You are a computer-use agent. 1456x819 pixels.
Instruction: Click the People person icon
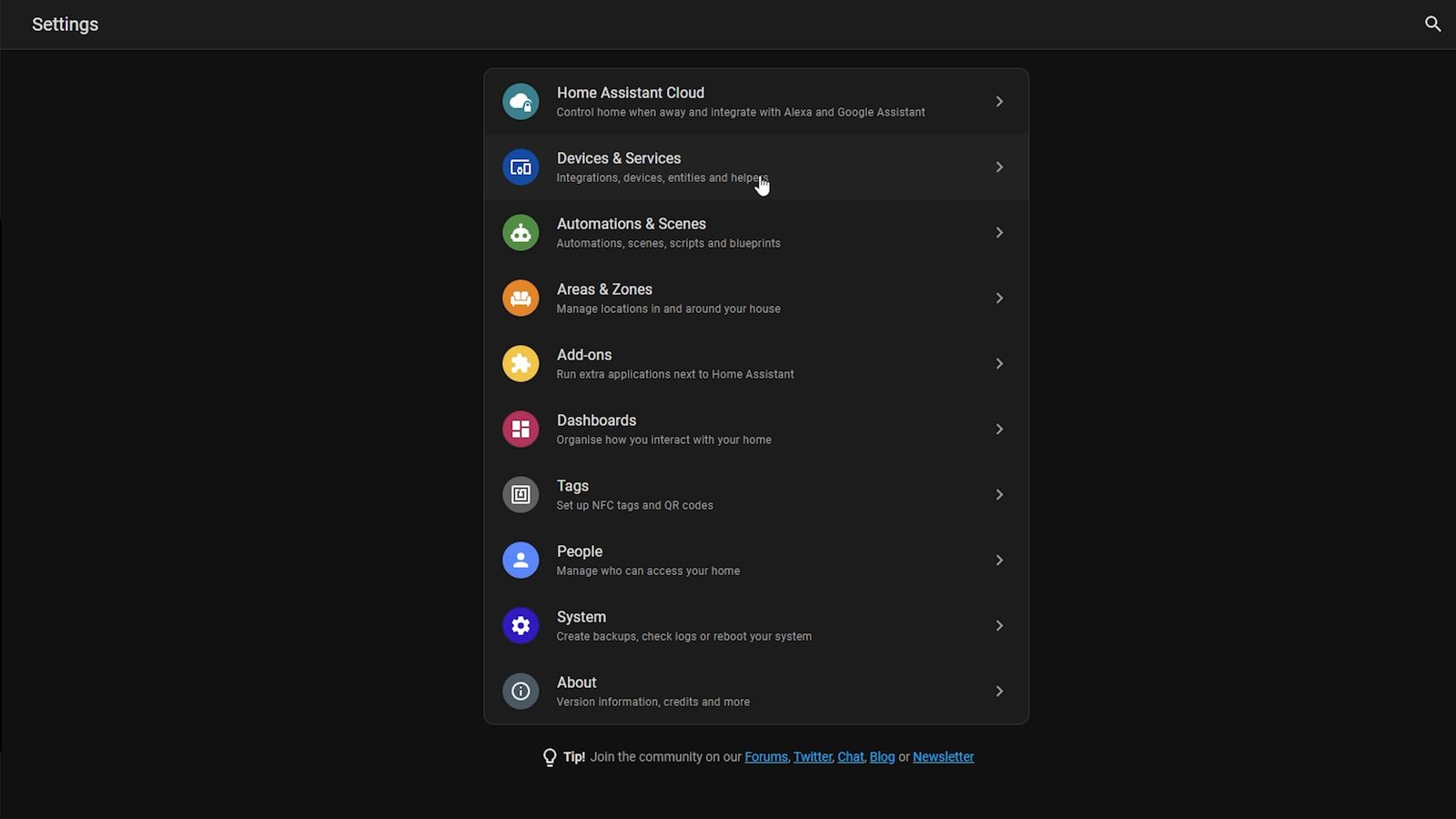click(521, 561)
